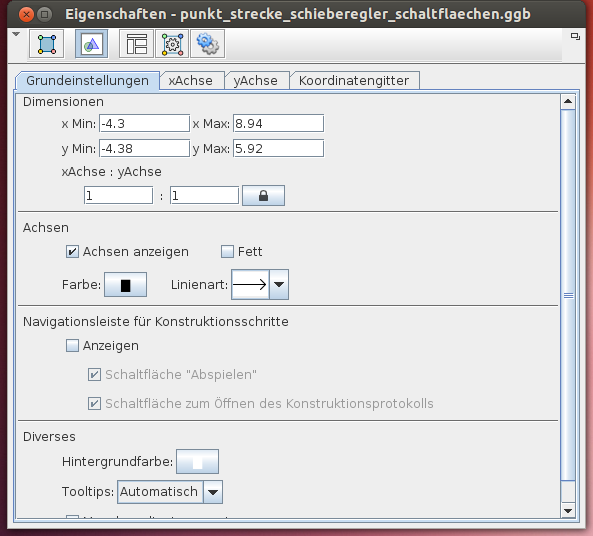The width and height of the screenshot is (593, 536).
Task: Disable the Achsen anzeigen checkbox
Action: coord(72,252)
